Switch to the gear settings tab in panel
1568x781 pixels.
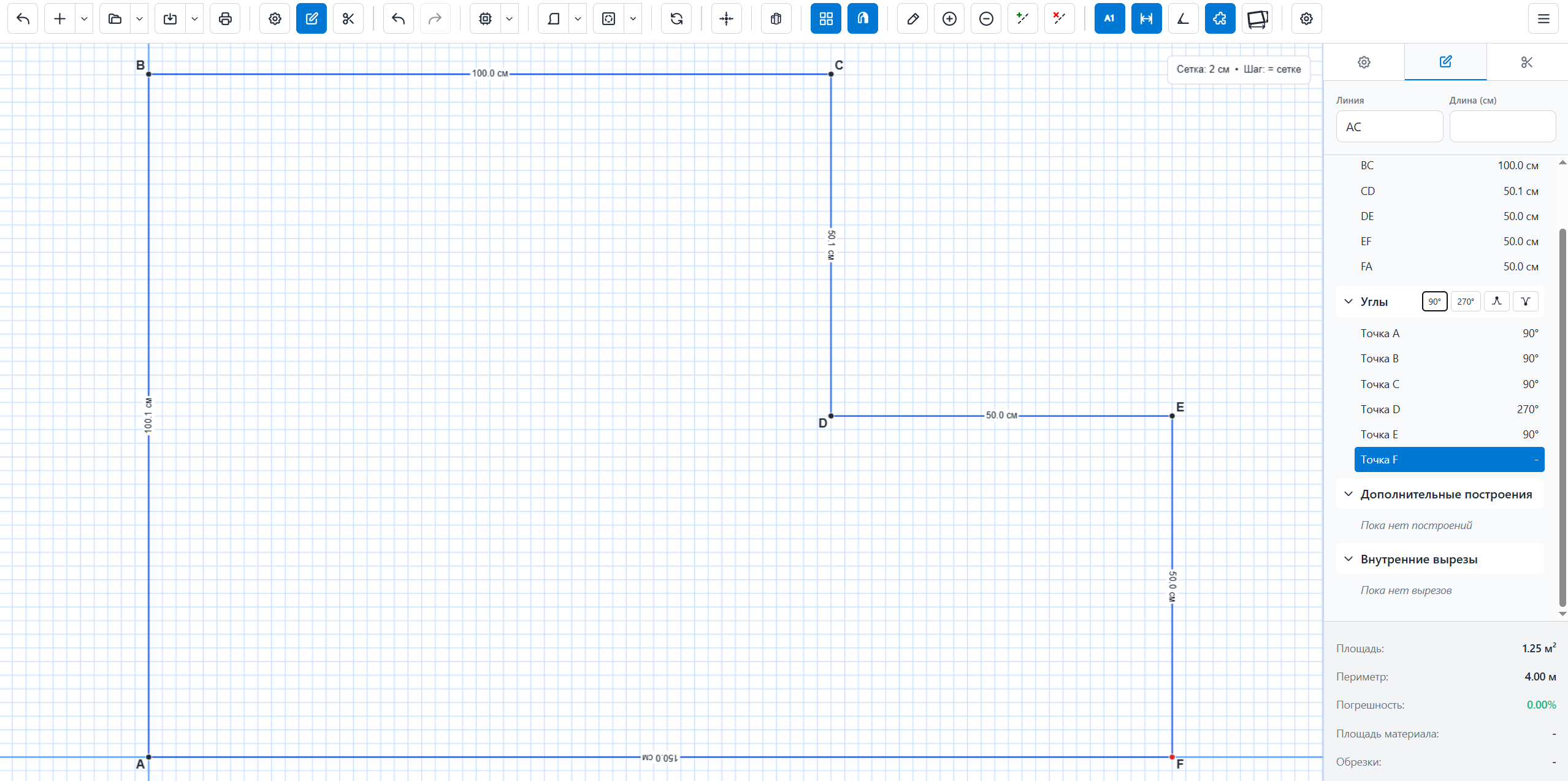(x=1364, y=62)
